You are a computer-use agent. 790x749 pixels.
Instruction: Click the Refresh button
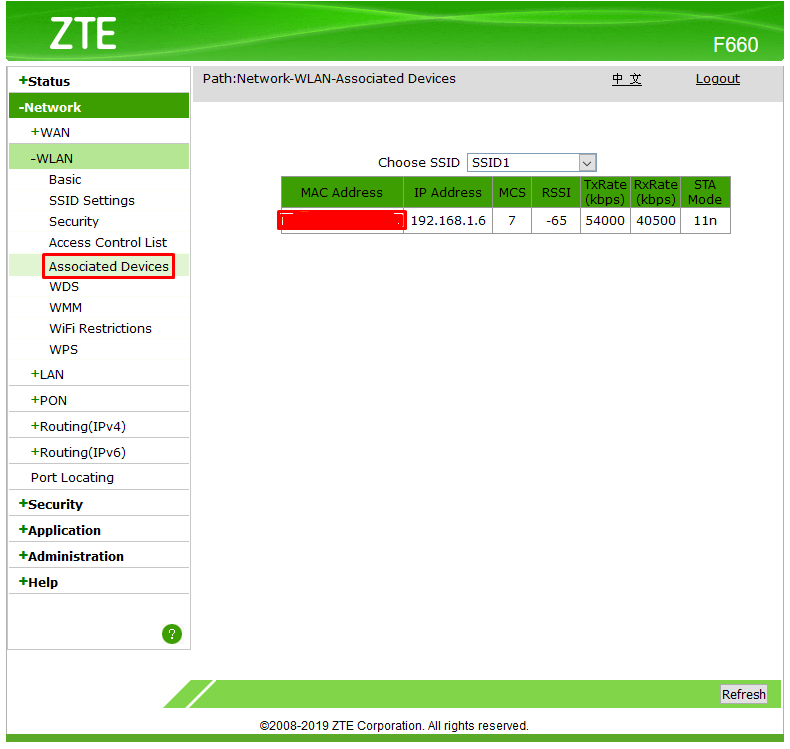744,694
